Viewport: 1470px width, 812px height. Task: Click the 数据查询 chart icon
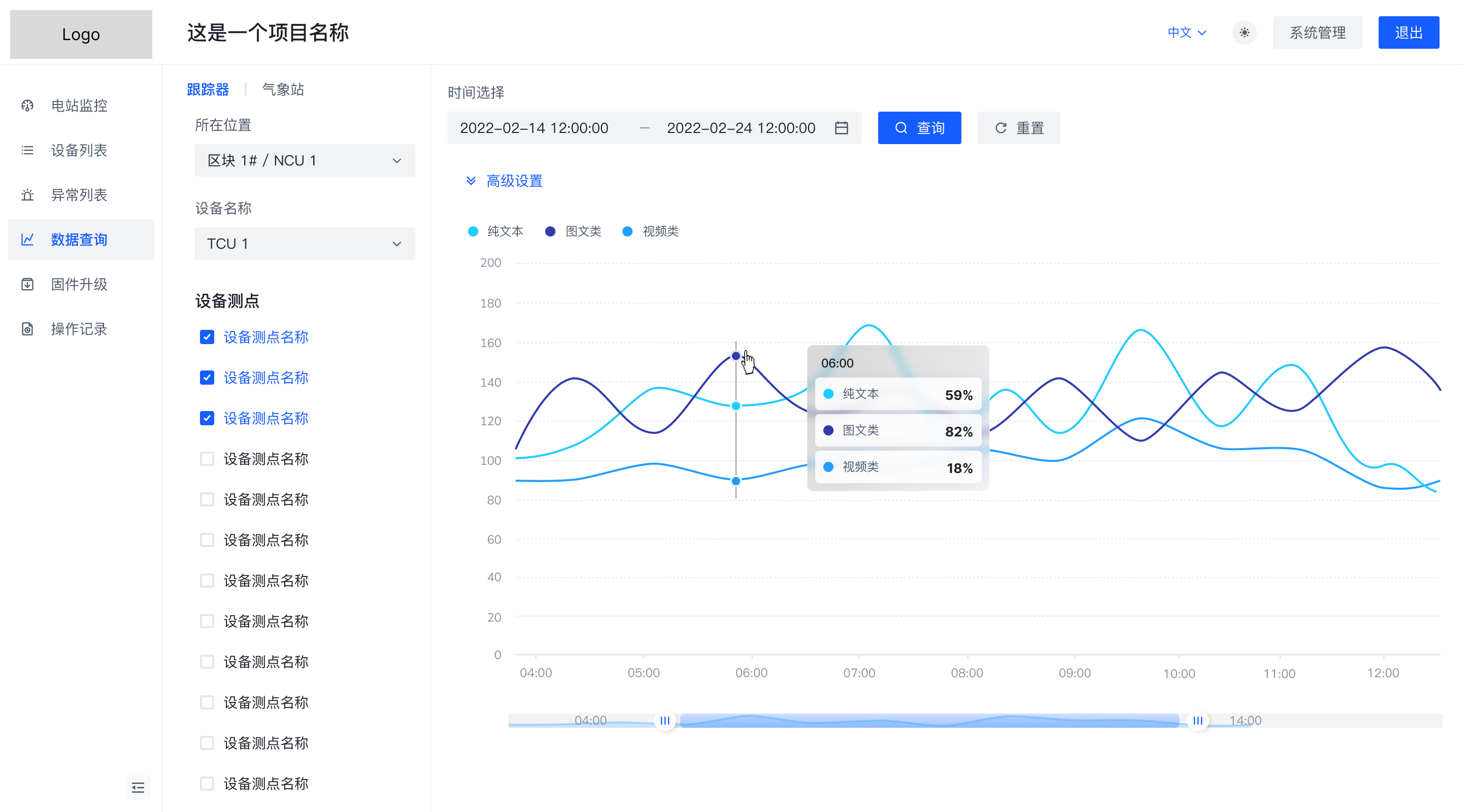tap(27, 240)
